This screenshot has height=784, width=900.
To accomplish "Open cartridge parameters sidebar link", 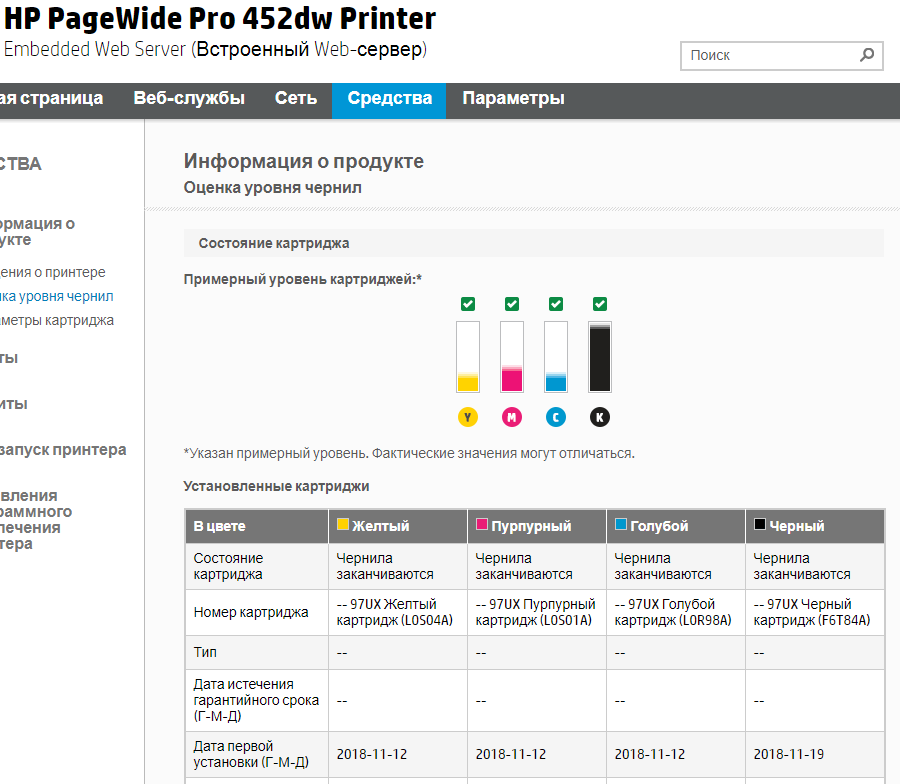I will pyautogui.click(x=56, y=320).
